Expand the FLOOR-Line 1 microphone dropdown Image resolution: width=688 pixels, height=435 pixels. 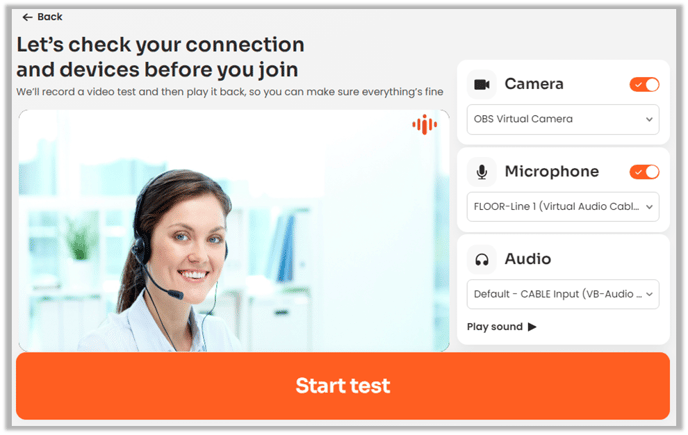(563, 207)
